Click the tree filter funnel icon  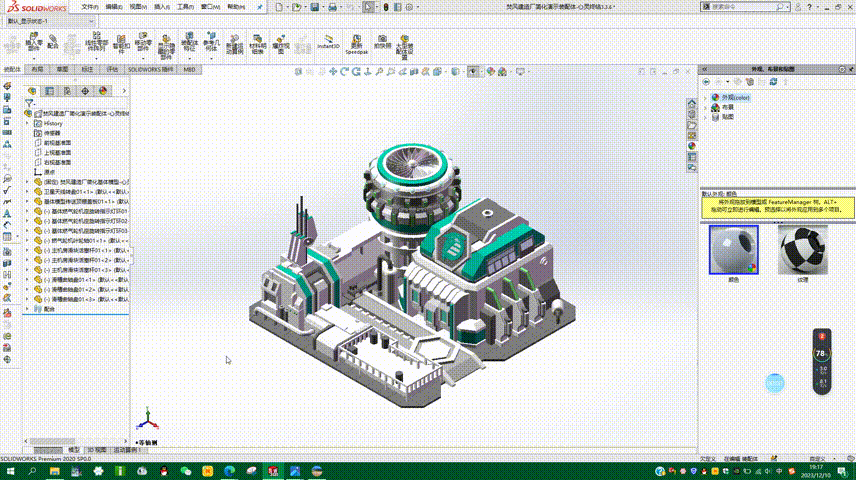pyautogui.click(x=29, y=103)
